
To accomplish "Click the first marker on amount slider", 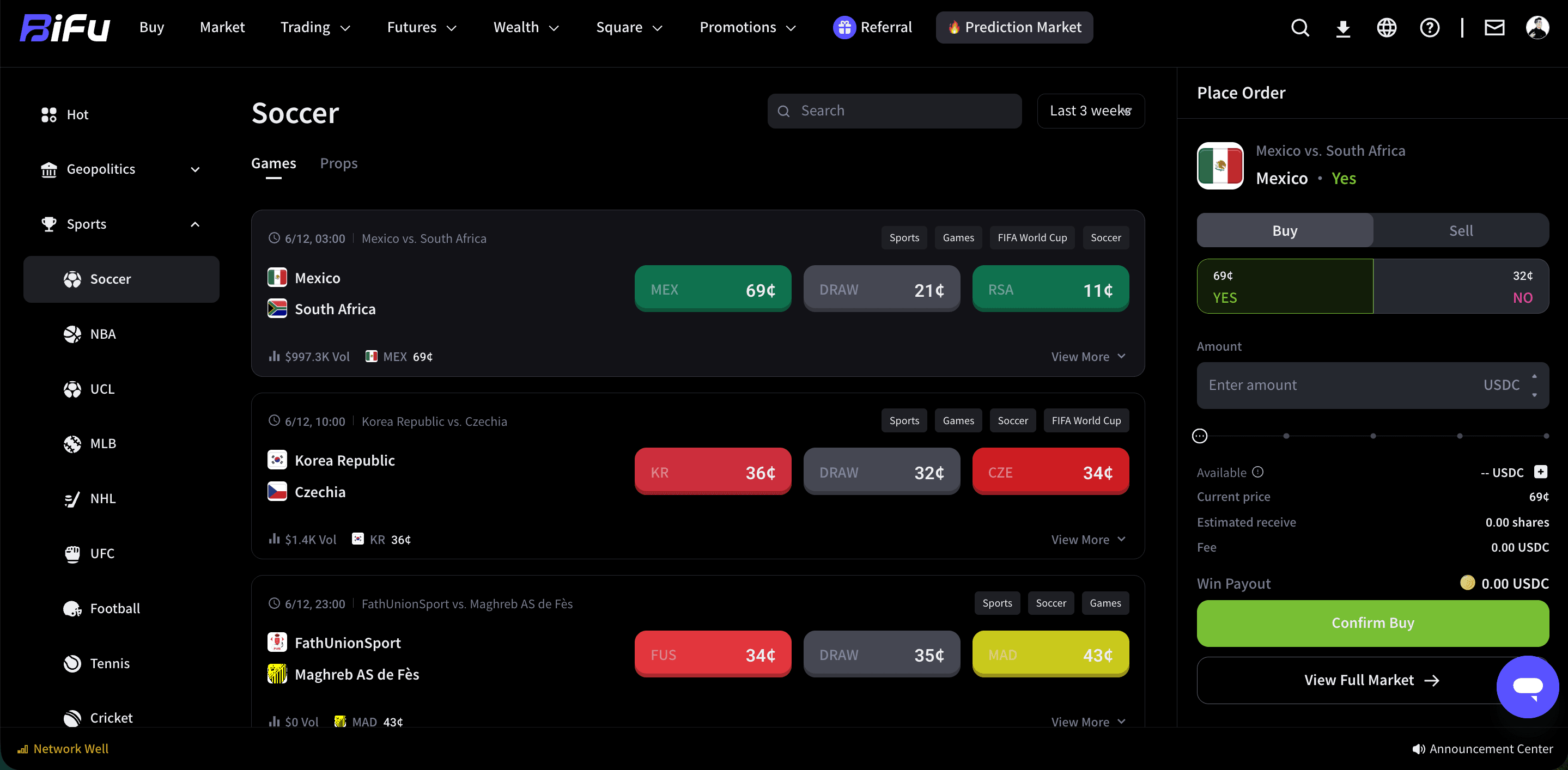I will click(x=1286, y=436).
